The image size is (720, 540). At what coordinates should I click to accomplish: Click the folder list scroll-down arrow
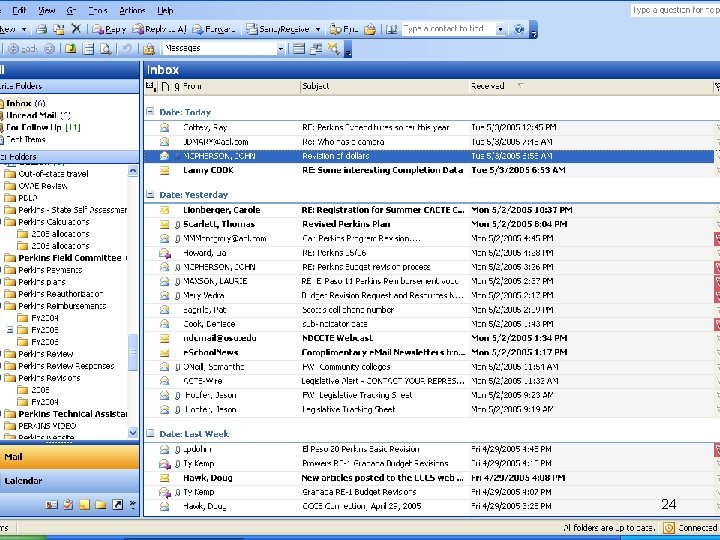point(133,432)
